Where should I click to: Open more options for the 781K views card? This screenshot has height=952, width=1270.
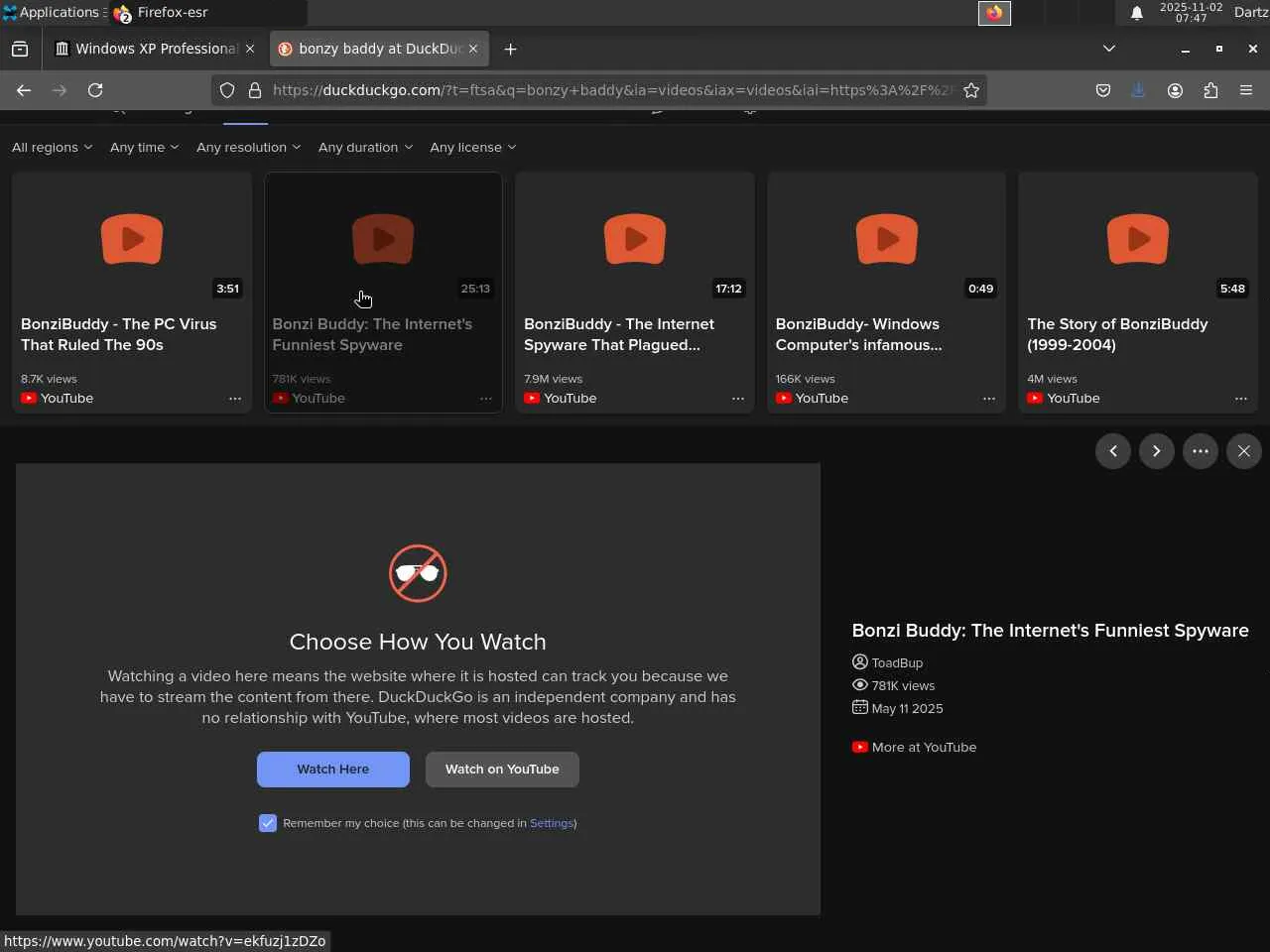pyautogui.click(x=486, y=398)
